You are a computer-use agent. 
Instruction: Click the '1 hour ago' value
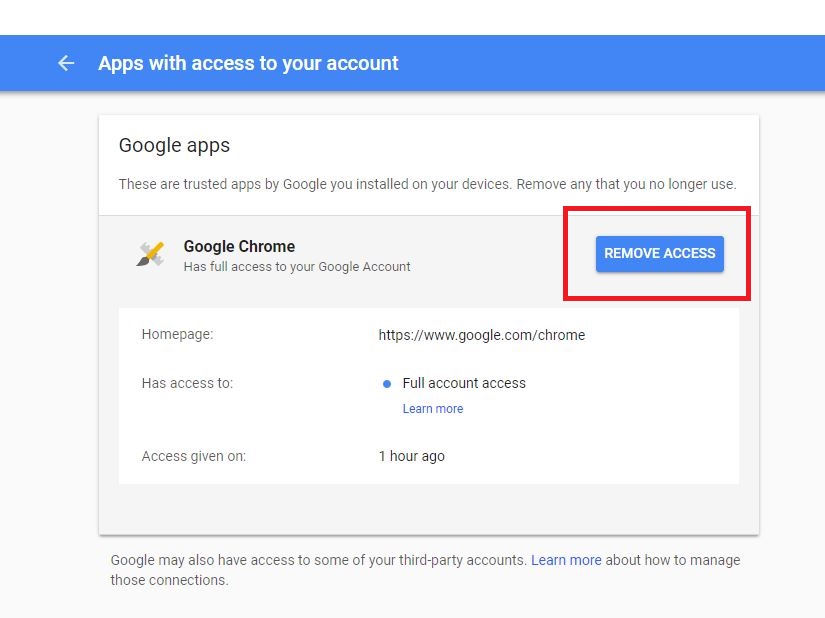(x=411, y=456)
